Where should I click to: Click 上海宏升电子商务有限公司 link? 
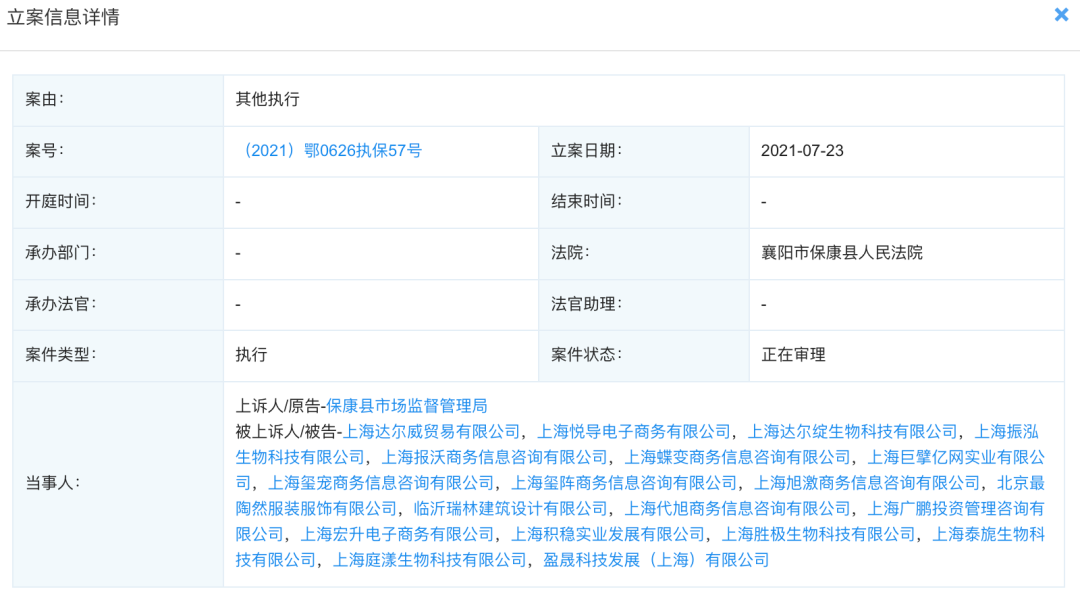[397, 534]
